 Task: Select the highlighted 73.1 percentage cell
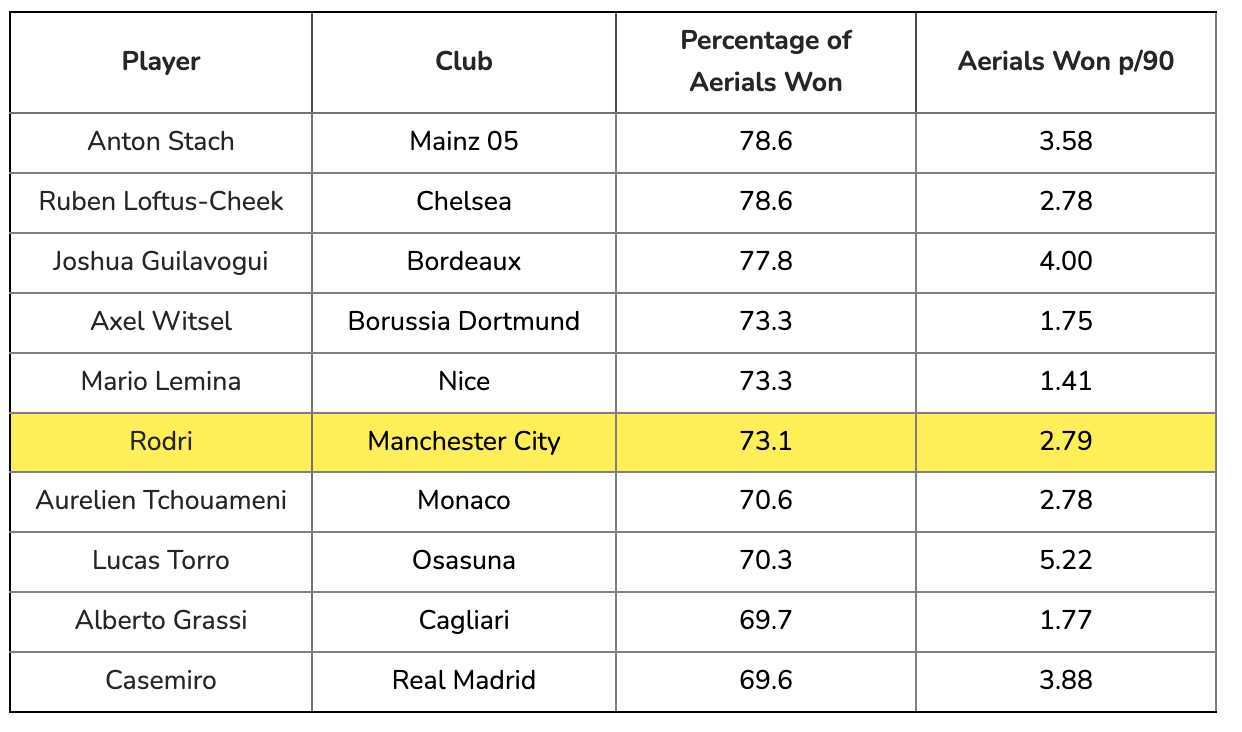[x=766, y=442]
